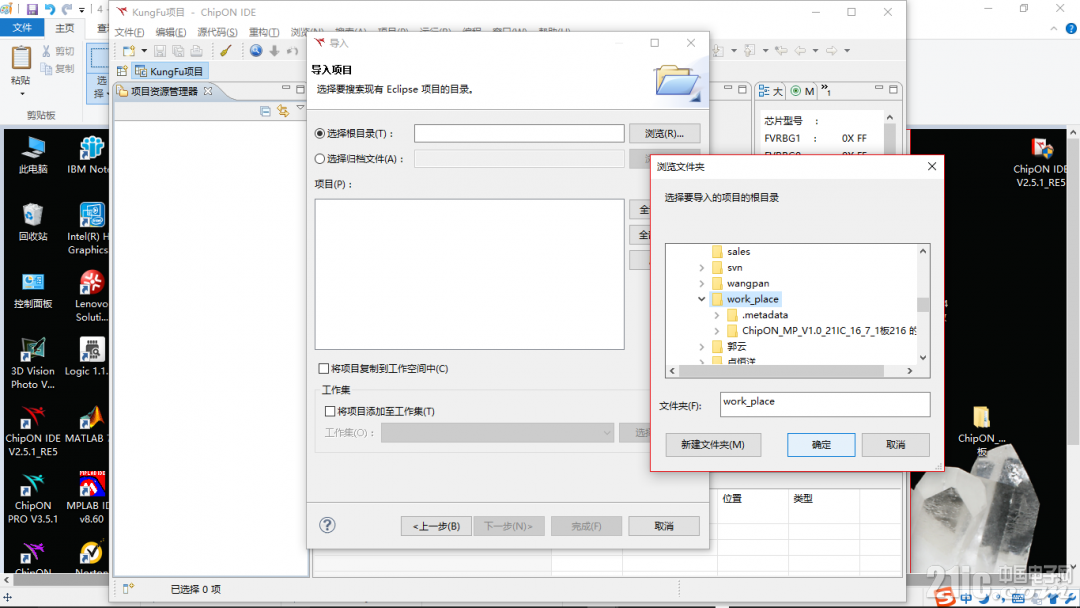Expand the svn folder in browse tree
Image resolution: width=1080 pixels, height=608 pixels.
click(x=702, y=267)
